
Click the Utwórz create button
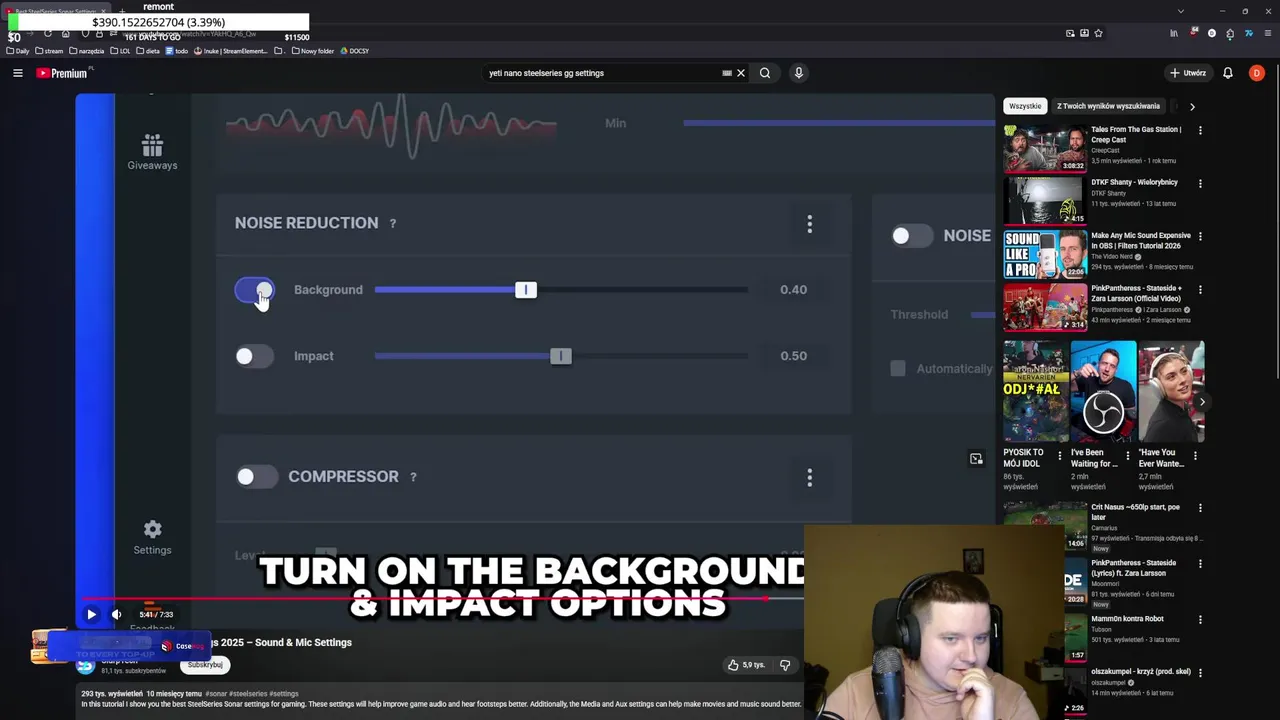1188,73
